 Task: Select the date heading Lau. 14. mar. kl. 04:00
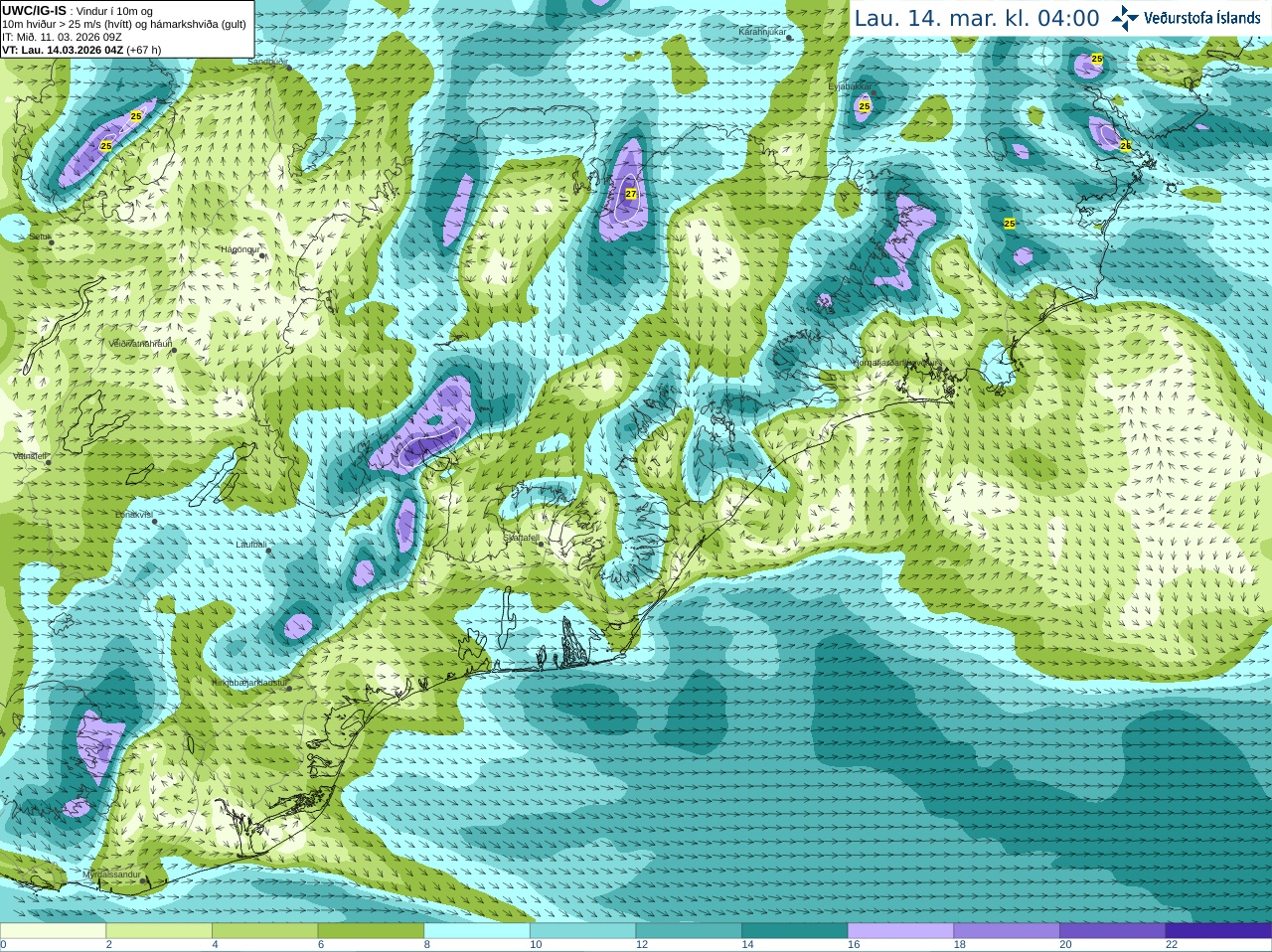click(977, 18)
